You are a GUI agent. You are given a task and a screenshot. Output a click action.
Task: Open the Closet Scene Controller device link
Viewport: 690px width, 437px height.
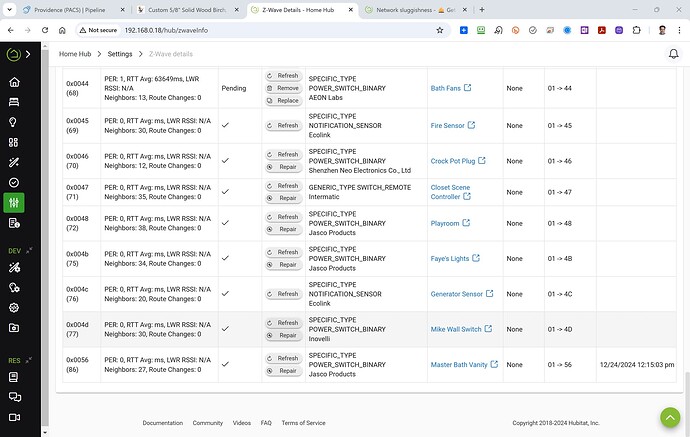[451, 192]
